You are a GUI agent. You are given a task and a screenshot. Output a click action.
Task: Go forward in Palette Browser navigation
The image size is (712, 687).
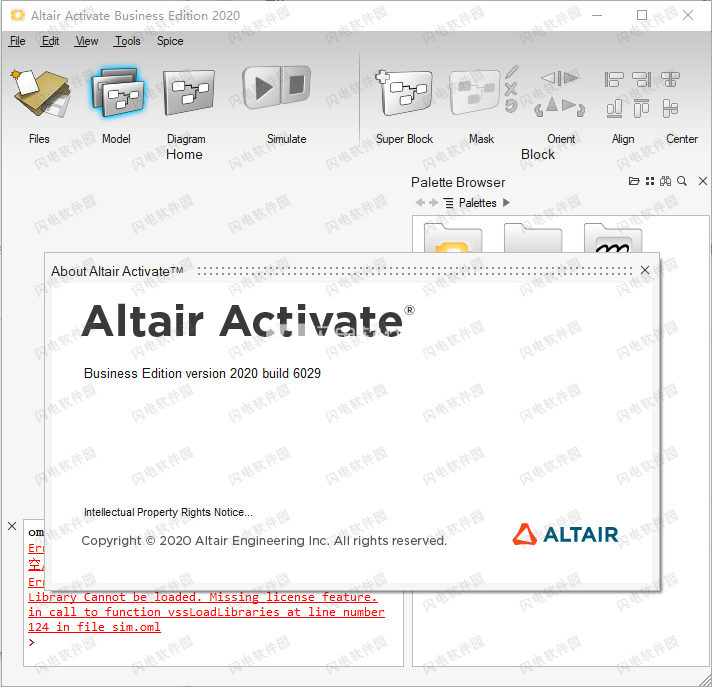click(x=434, y=203)
